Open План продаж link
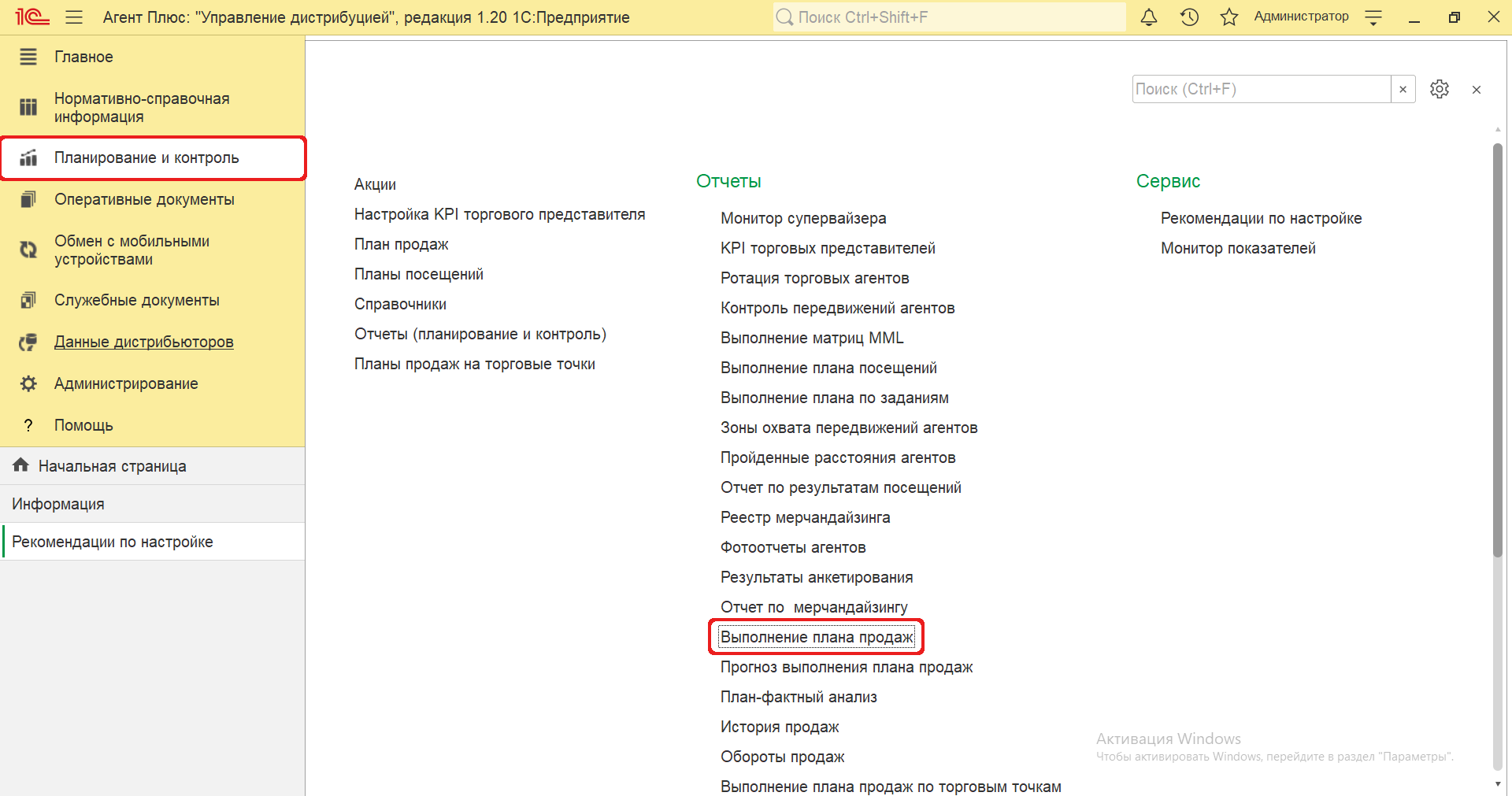The width and height of the screenshot is (1512, 796). click(402, 244)
